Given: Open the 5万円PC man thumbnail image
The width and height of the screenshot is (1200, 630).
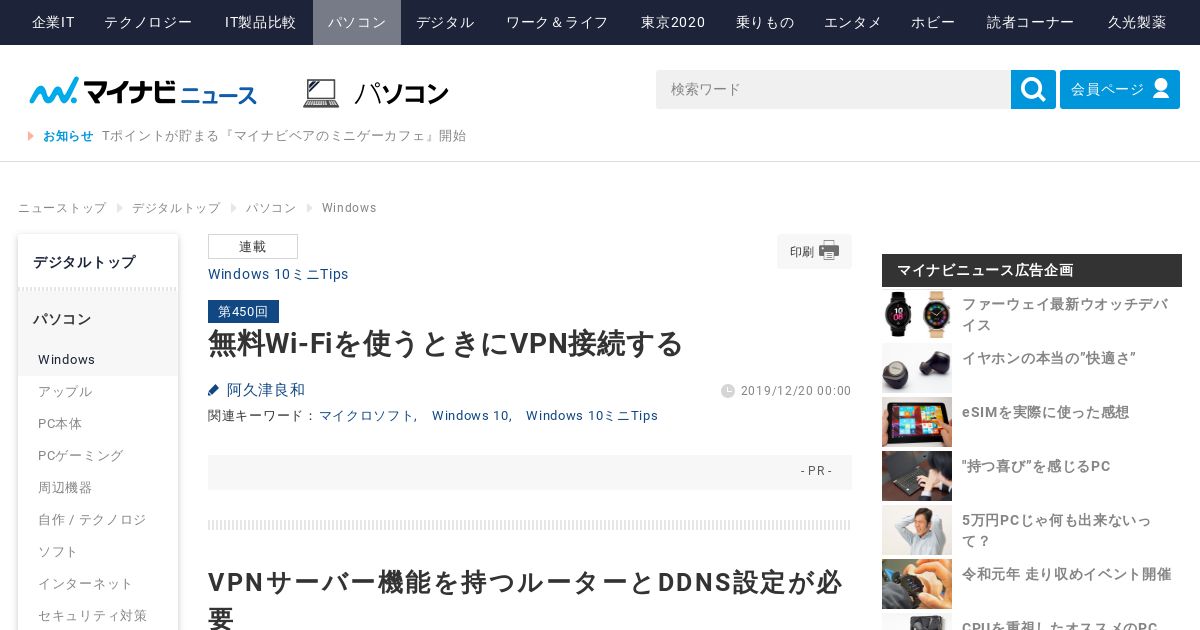Looking at the screenshot, I should tap(917, 530).
